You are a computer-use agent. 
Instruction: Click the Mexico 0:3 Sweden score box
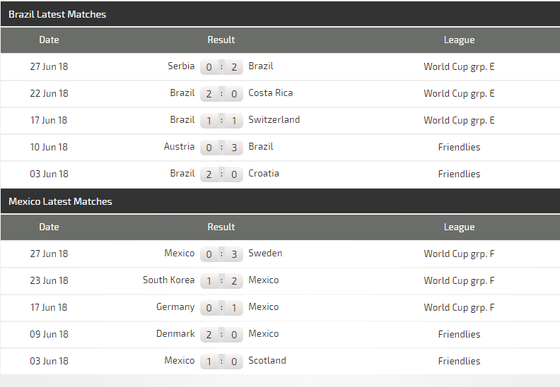[x=221, y=254]
